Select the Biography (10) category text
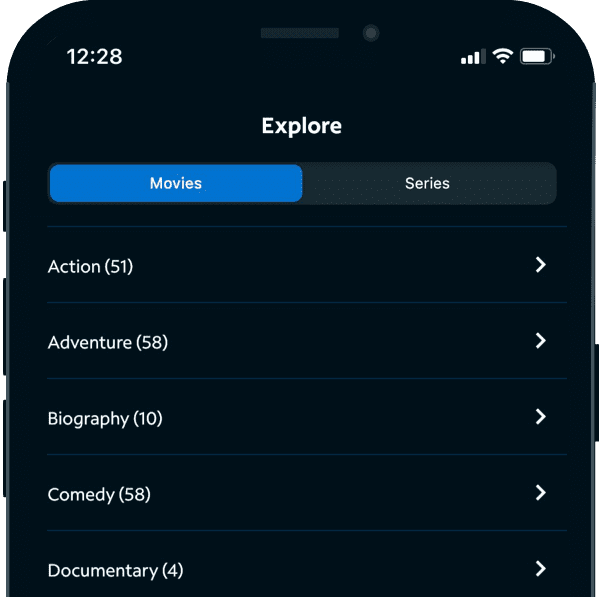600x597 pixels. pyautogui.click(x=105, y=419)
